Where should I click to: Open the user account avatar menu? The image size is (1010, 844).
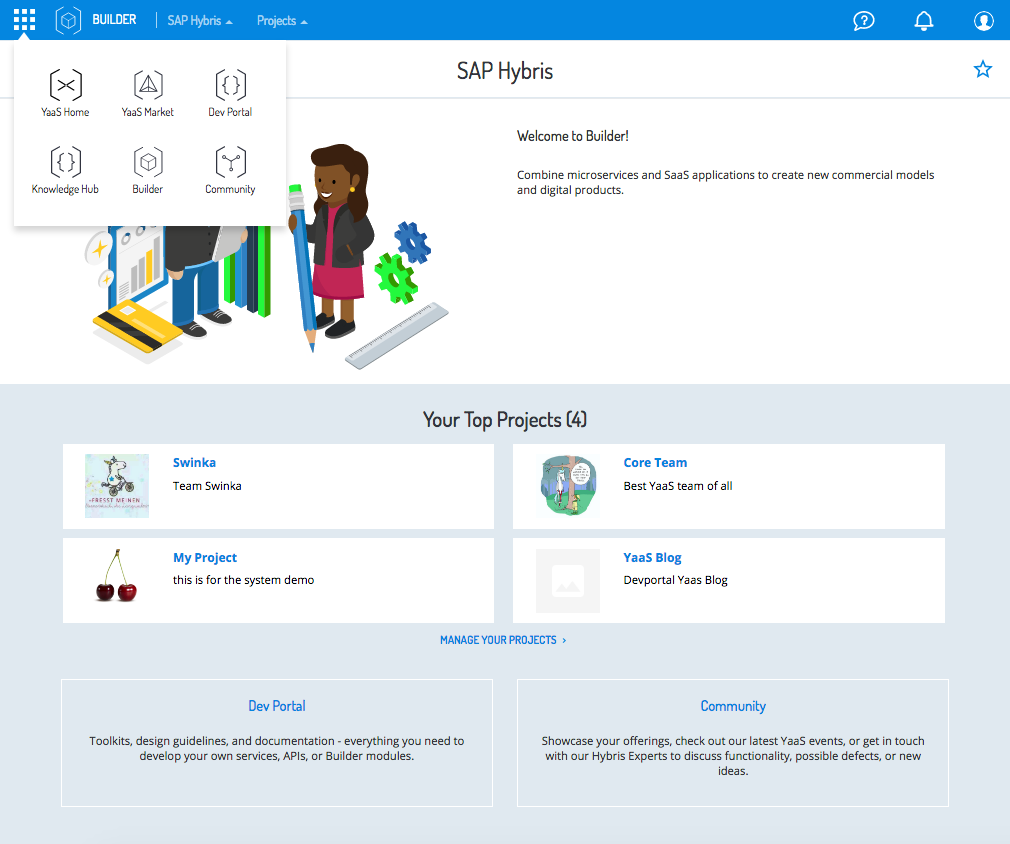(984, 21)
